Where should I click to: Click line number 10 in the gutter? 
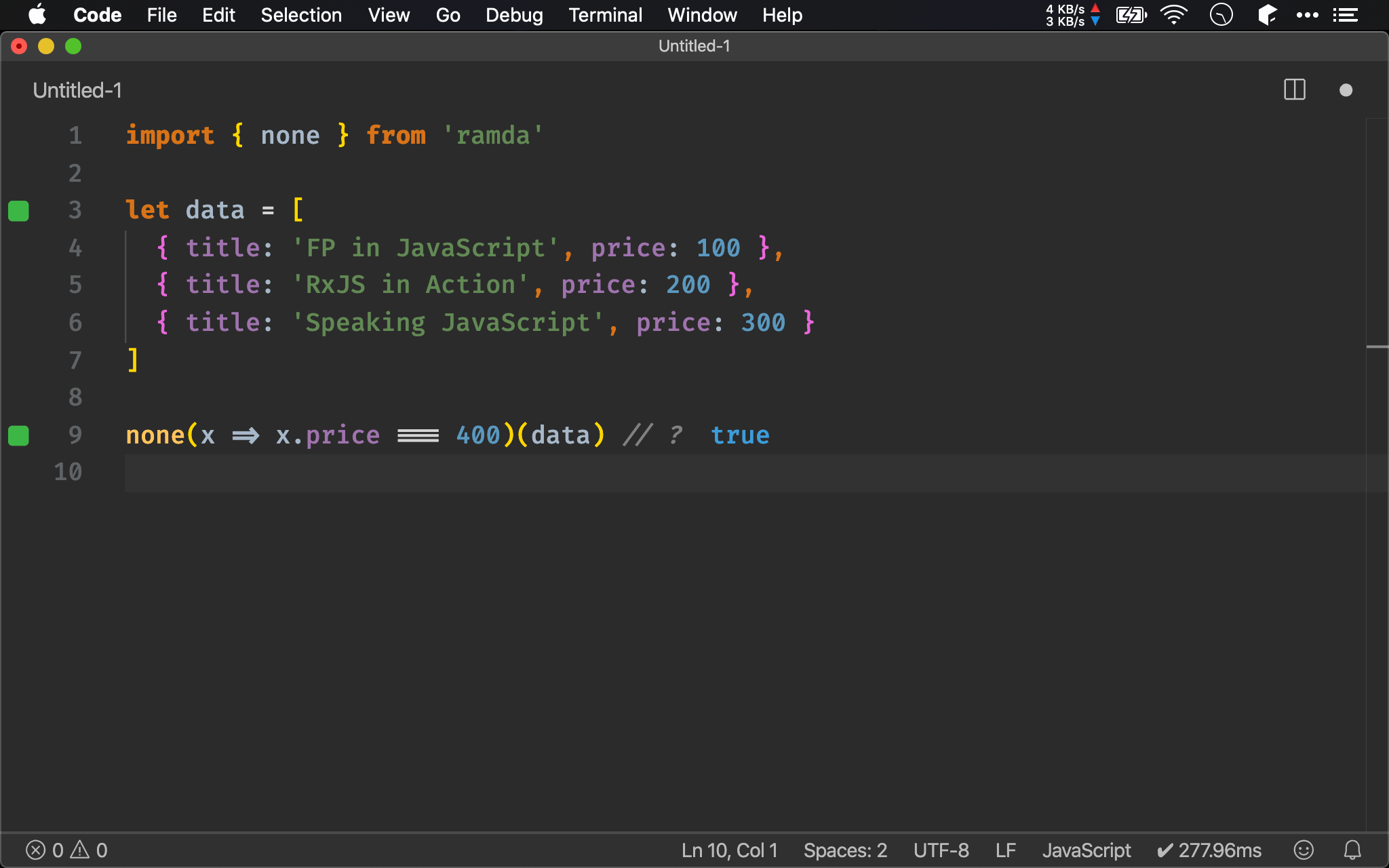(x=68, y=472)
